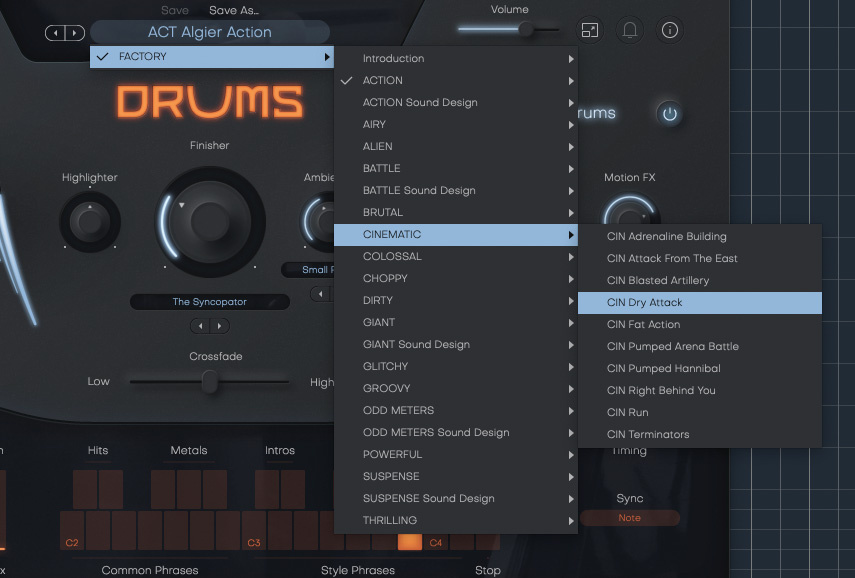Click the Highlighter knob

point(89,221)
